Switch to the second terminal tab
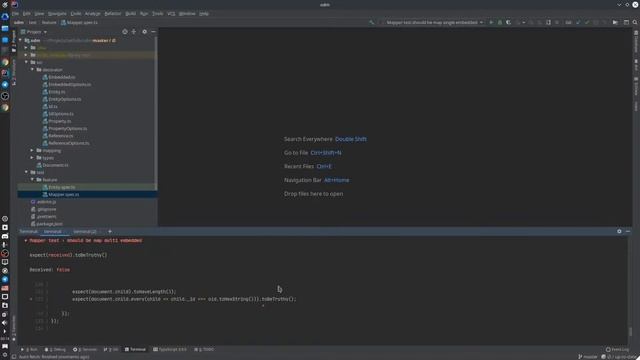Screen dimensions: 640x360 (x=53, y=231)
